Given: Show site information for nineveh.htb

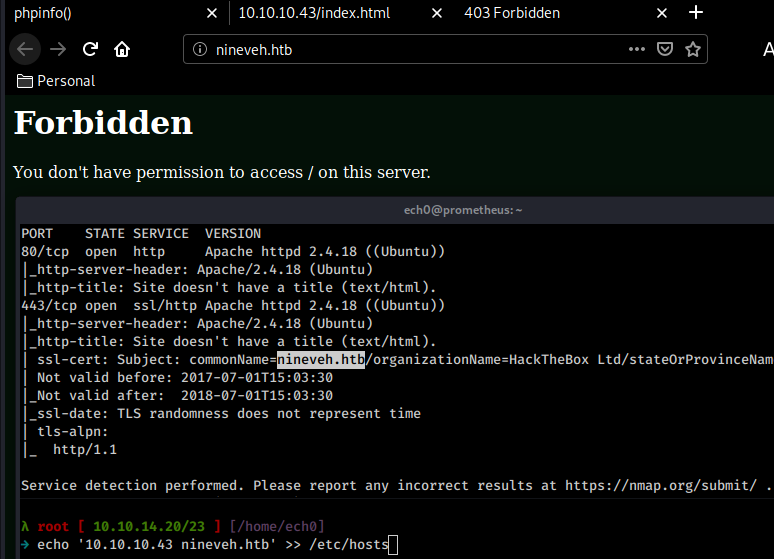Looking at the screenshot, I should click(x=199, y=49).
